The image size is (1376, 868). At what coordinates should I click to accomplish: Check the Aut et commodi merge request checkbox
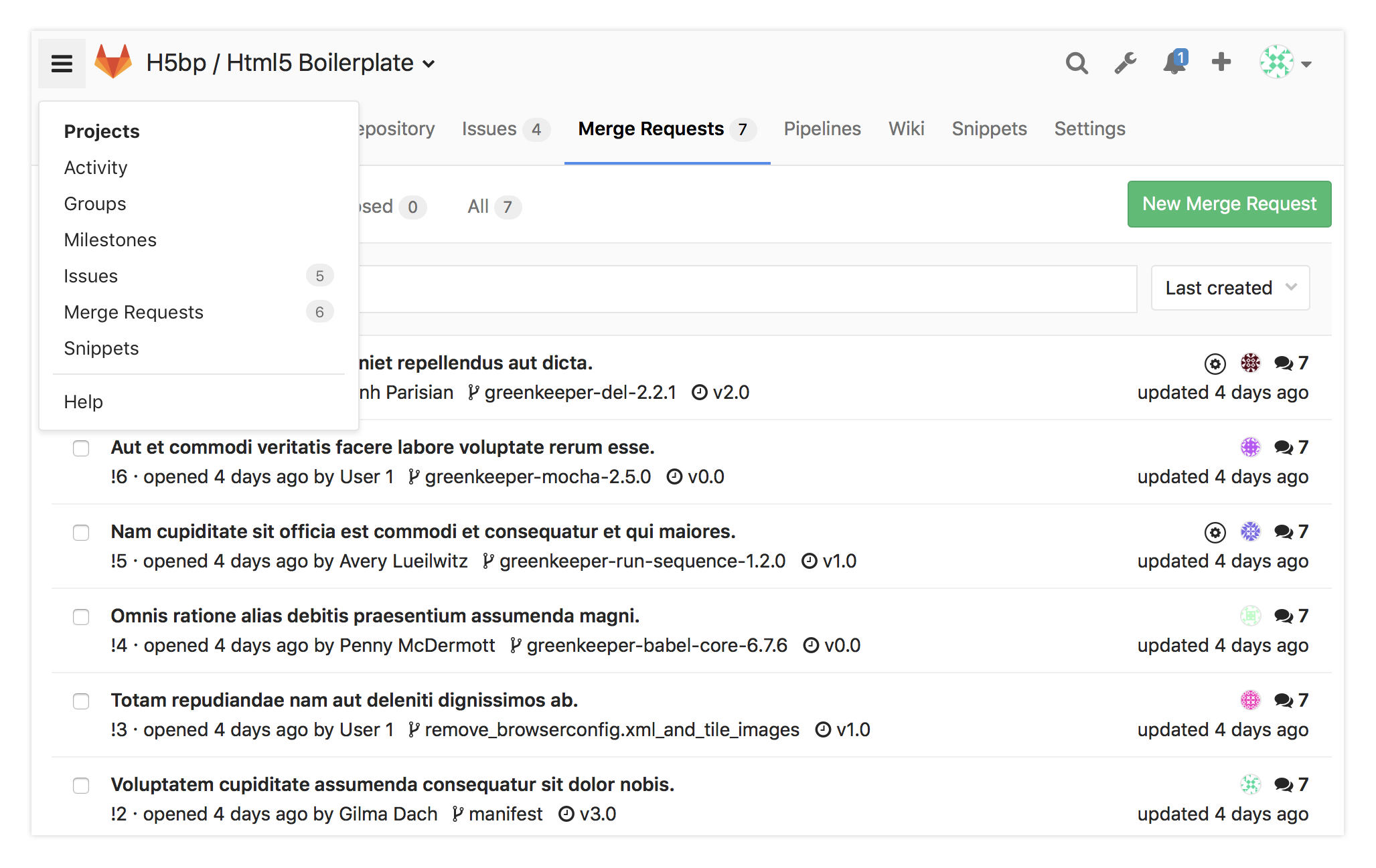click(x=81, y=448)
